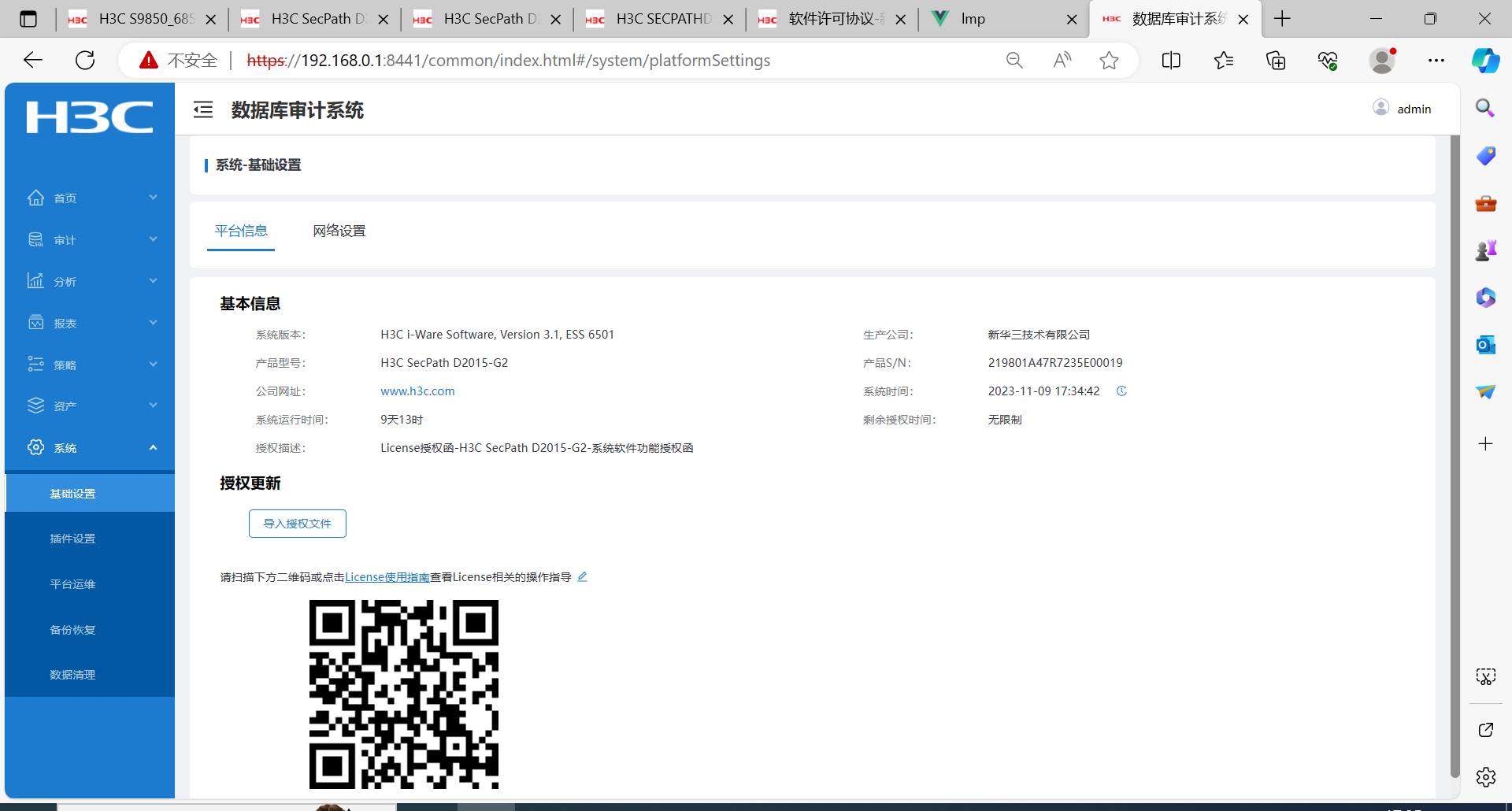1512x811 pixels.
Task: Close the H3C SECPATHD browser tab
Action: click(728, 19)
